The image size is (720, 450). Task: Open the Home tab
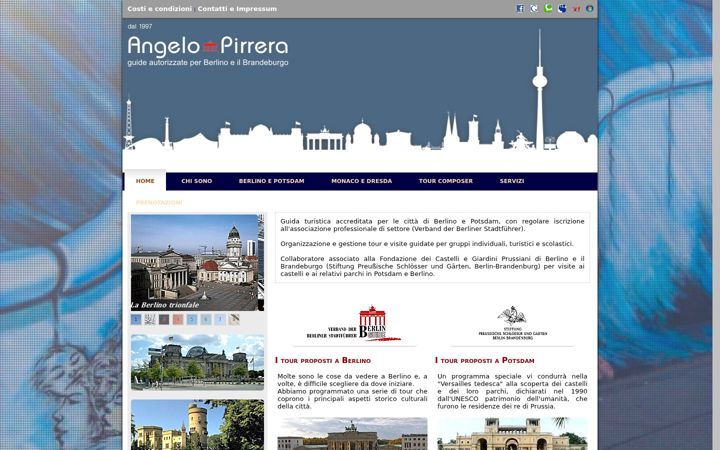coord(145,181)
